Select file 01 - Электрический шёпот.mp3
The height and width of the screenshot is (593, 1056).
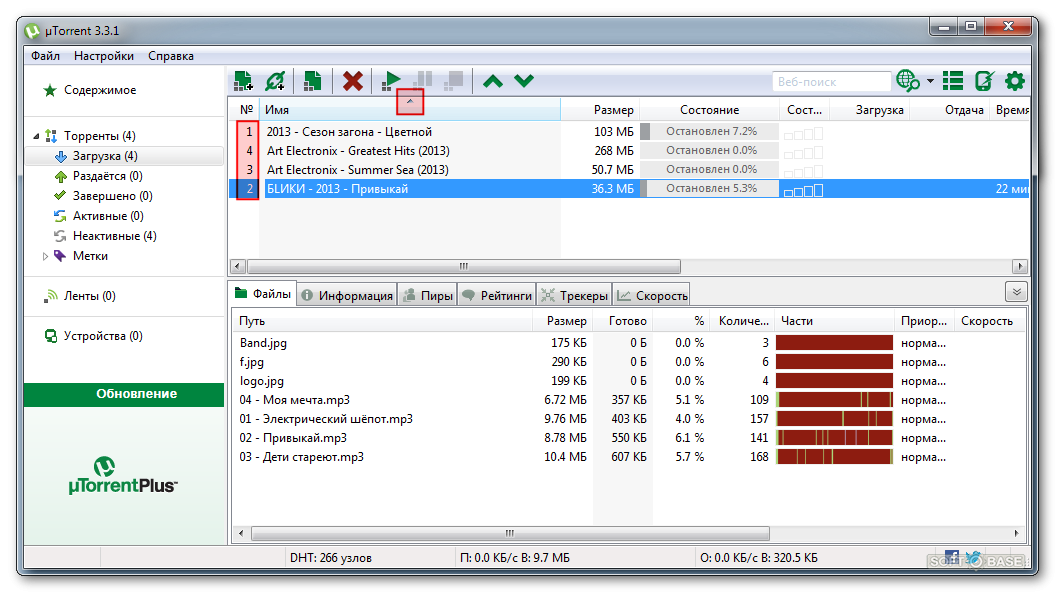coord(326,419)
